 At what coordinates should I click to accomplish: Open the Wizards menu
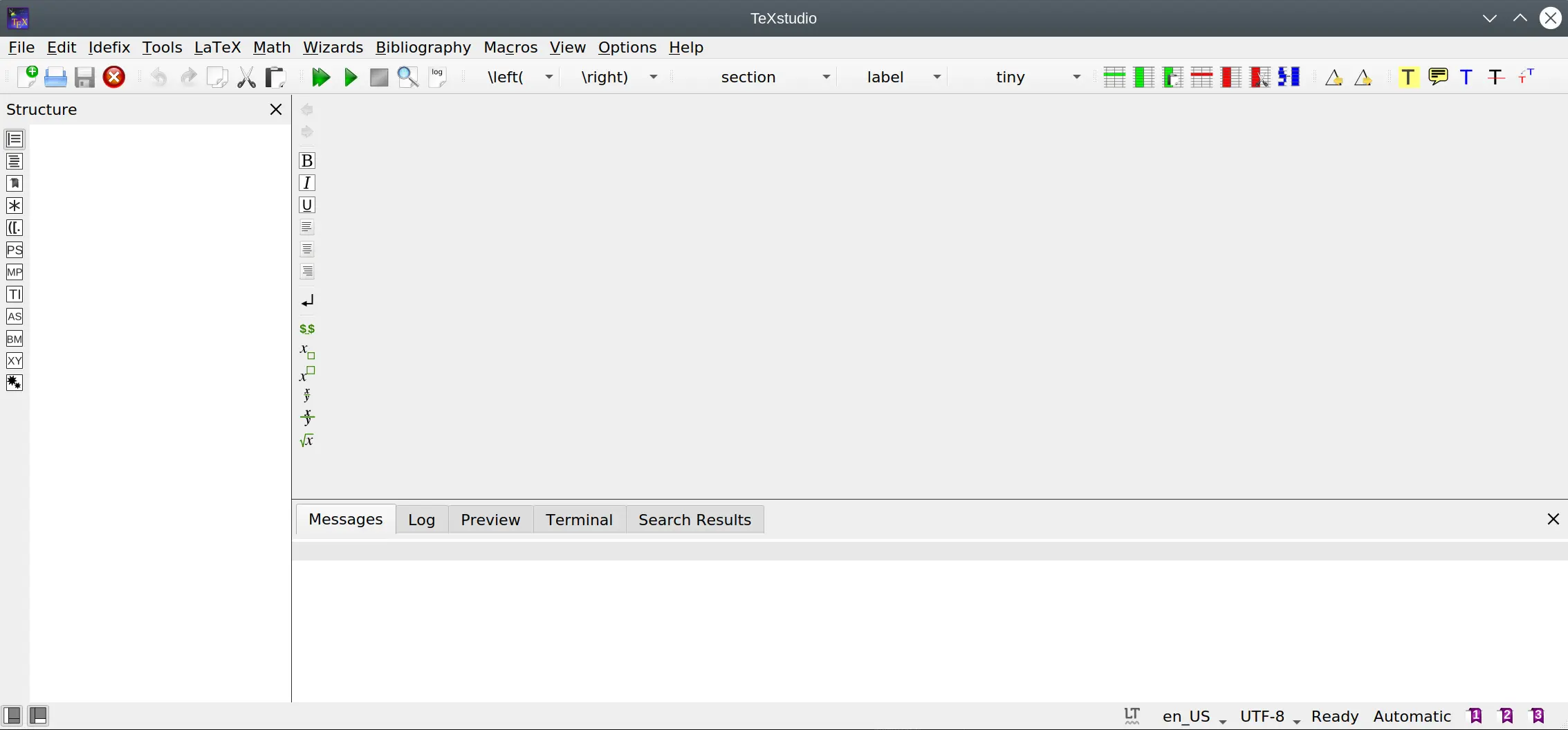click(333, 47)
